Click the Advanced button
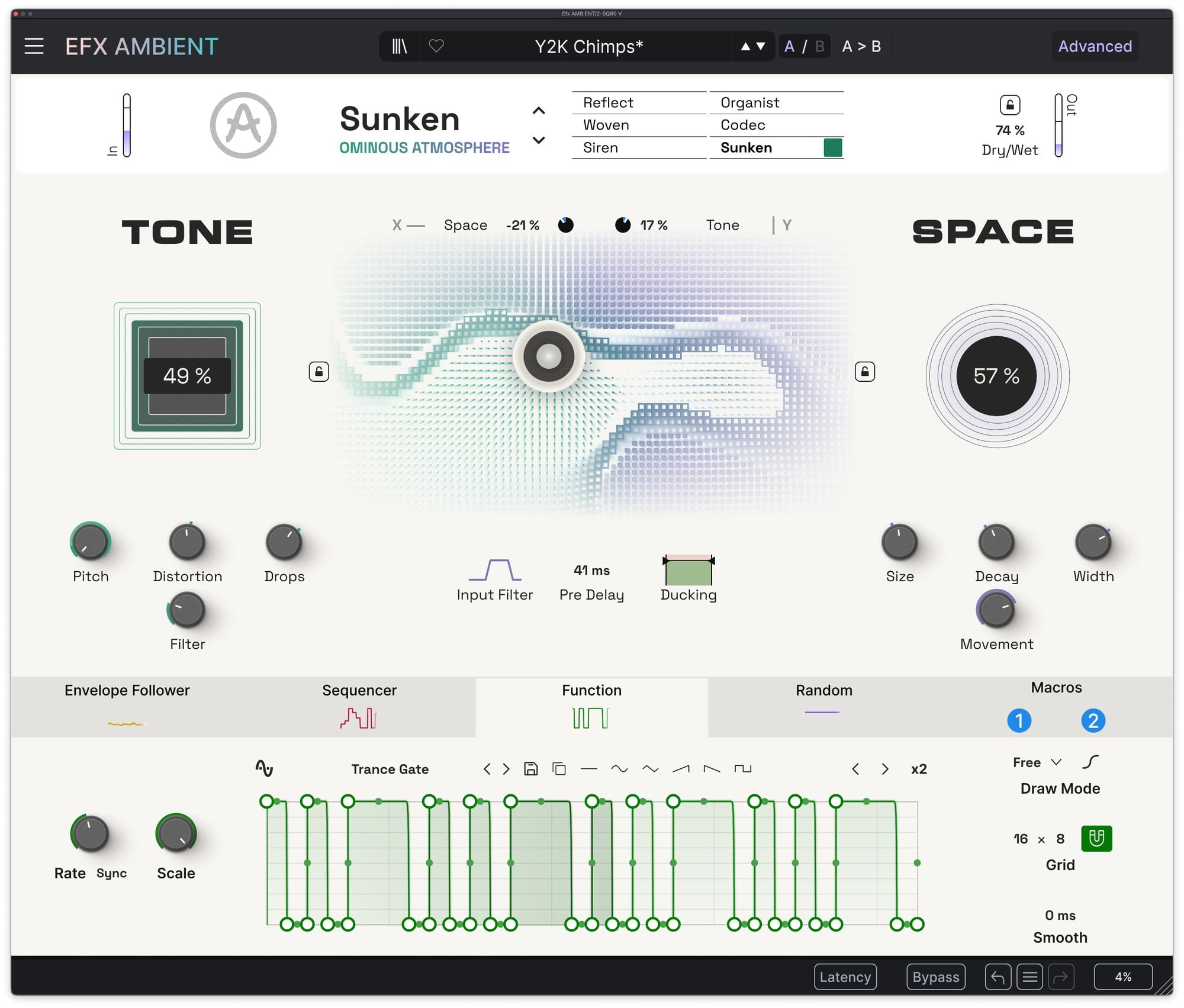1184x1008 pixels. 1095,46
